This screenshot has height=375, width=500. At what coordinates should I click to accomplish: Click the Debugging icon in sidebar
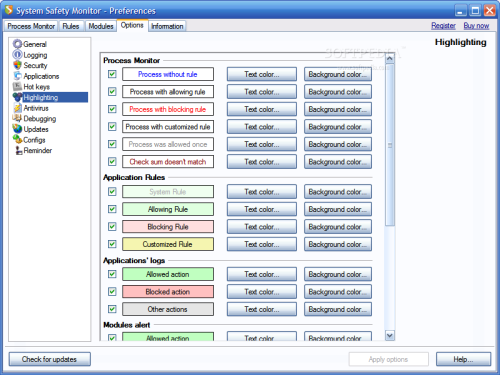(17, 118)
